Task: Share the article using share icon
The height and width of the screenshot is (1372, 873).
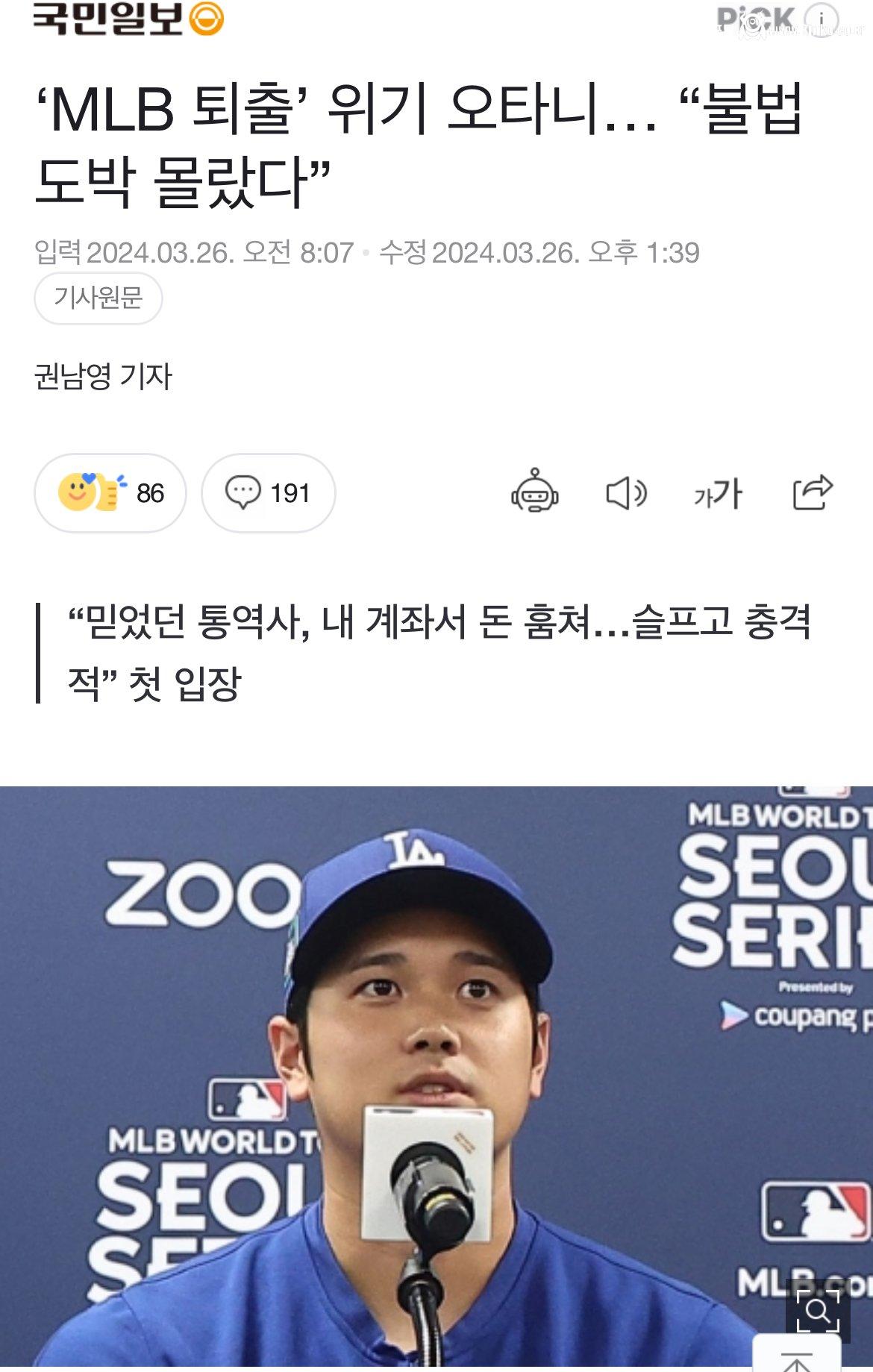Action: (x=812, y=492)
